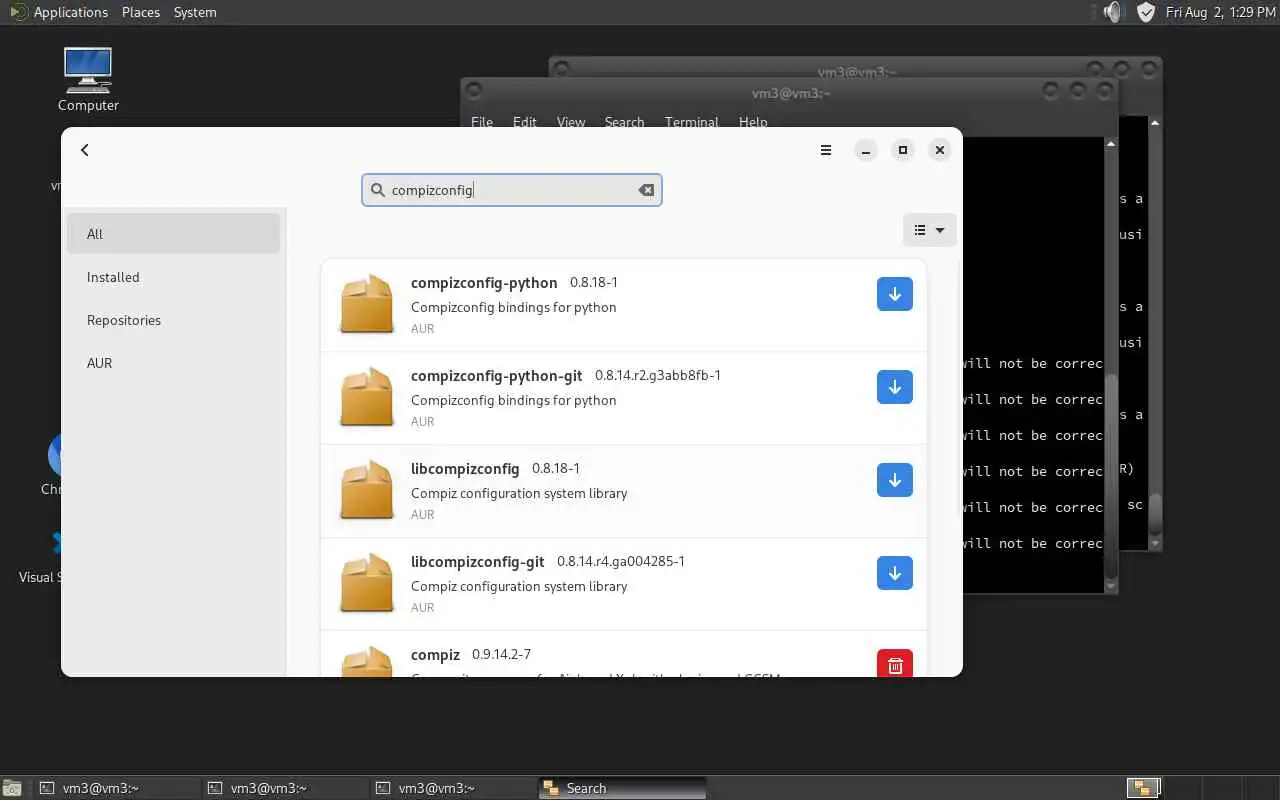Select the All category in sidebar
Screen dimensions: 1280x800
coord(174,234)
